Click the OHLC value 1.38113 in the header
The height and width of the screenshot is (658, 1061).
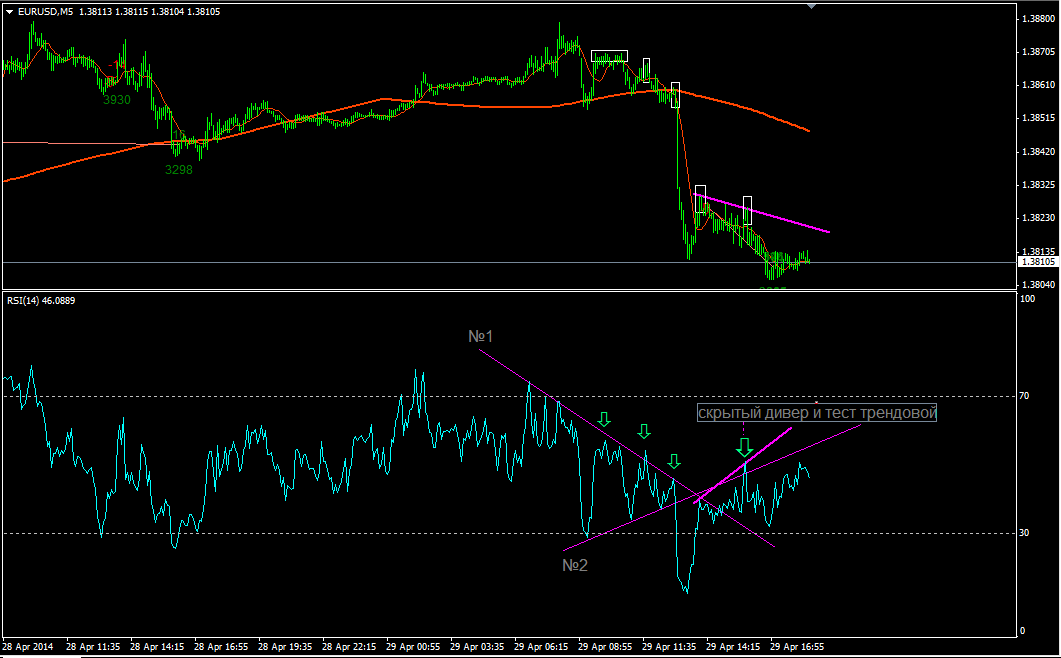tap(95, 12)
